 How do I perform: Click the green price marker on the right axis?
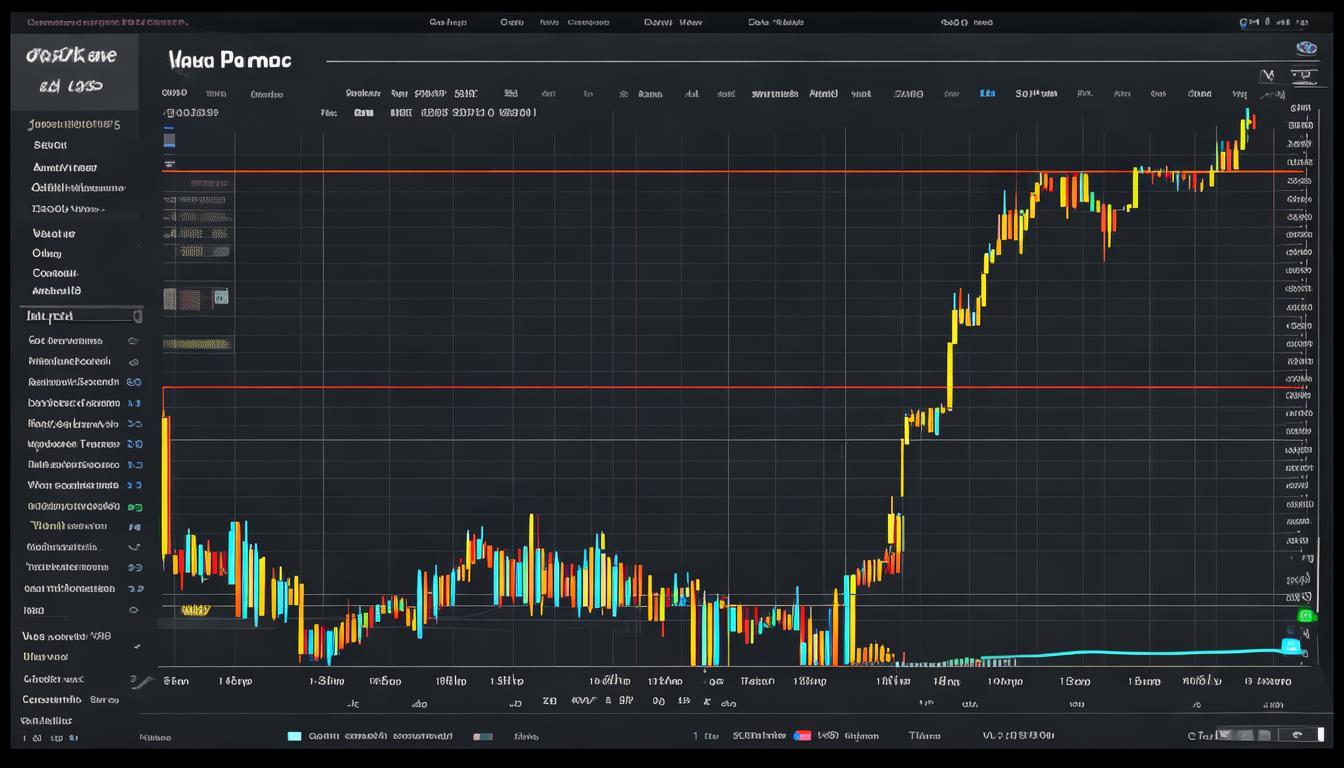pyautogui.click(x=1304, y=616)
